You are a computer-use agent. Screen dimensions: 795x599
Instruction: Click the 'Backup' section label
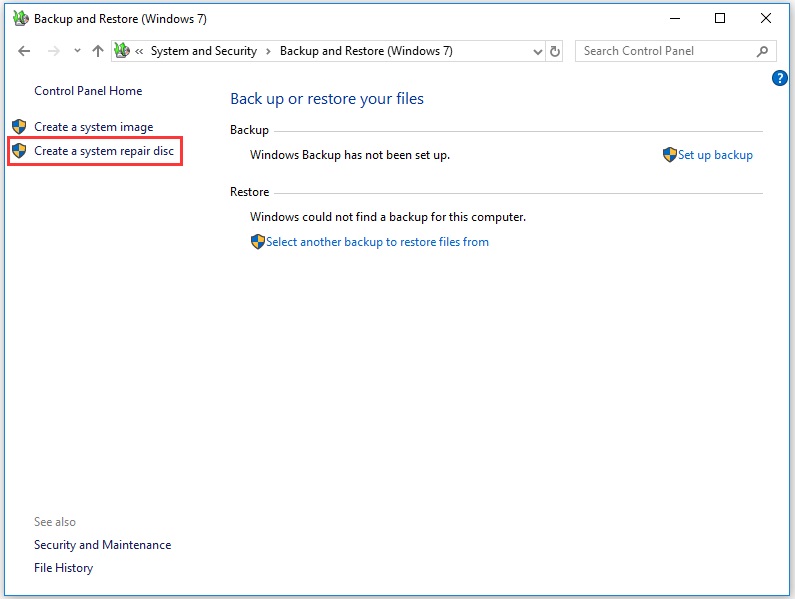pos(249,130)
